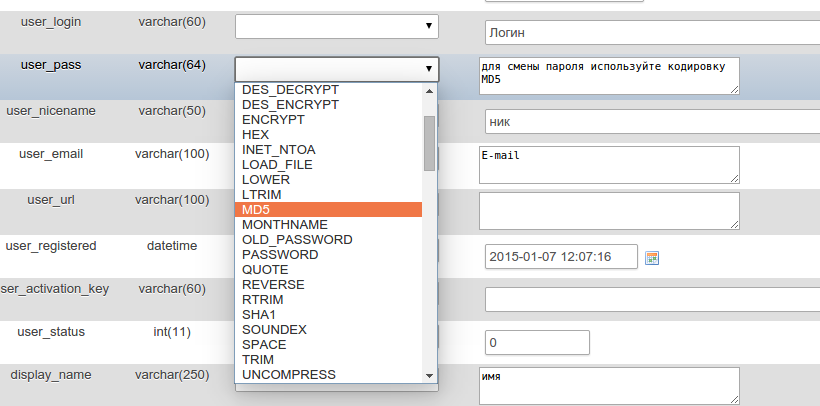Click the dropdown list scrollbar thumb

(x=429, y=143)
